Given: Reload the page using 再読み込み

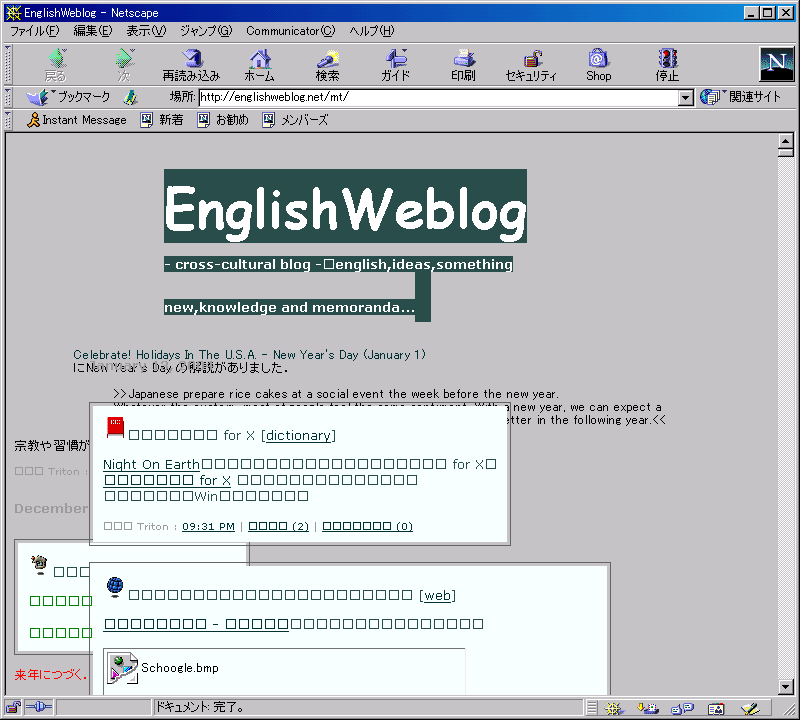Looking at the screenshot, I should click(191, 65).
